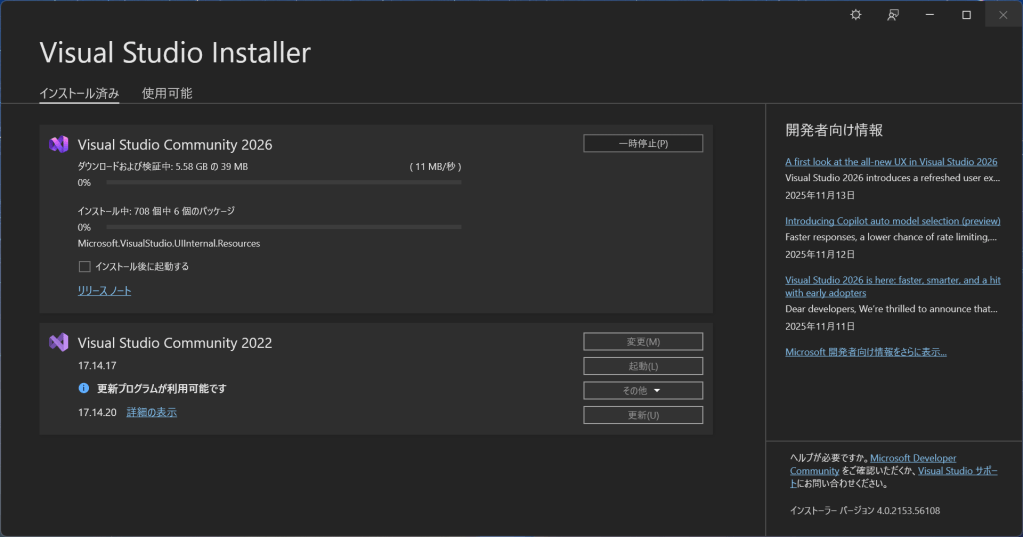1023x537 pixels.
Task: Open the Copilot auto model selection article
Action: (x=892, y=220)
